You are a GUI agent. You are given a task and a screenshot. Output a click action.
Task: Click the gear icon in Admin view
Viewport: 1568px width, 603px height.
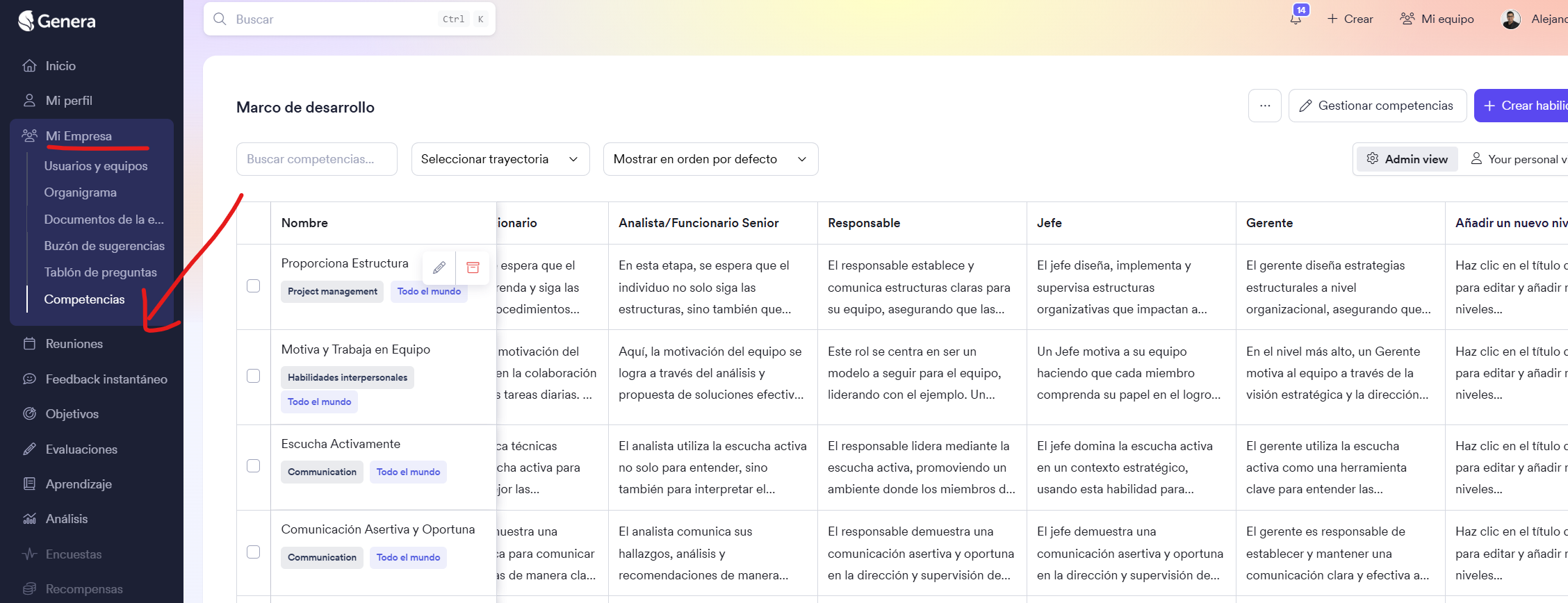coord(1373,158)
